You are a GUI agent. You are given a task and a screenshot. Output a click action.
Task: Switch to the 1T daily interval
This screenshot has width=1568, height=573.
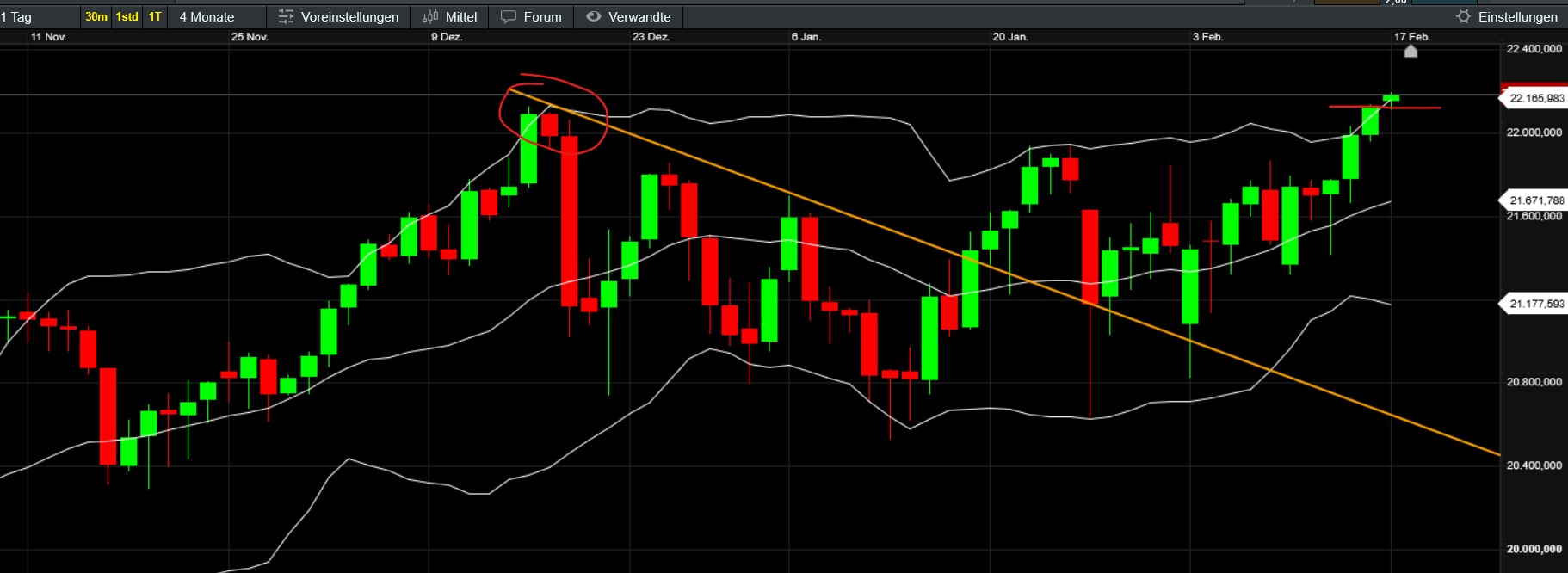[x=155, y=16]
